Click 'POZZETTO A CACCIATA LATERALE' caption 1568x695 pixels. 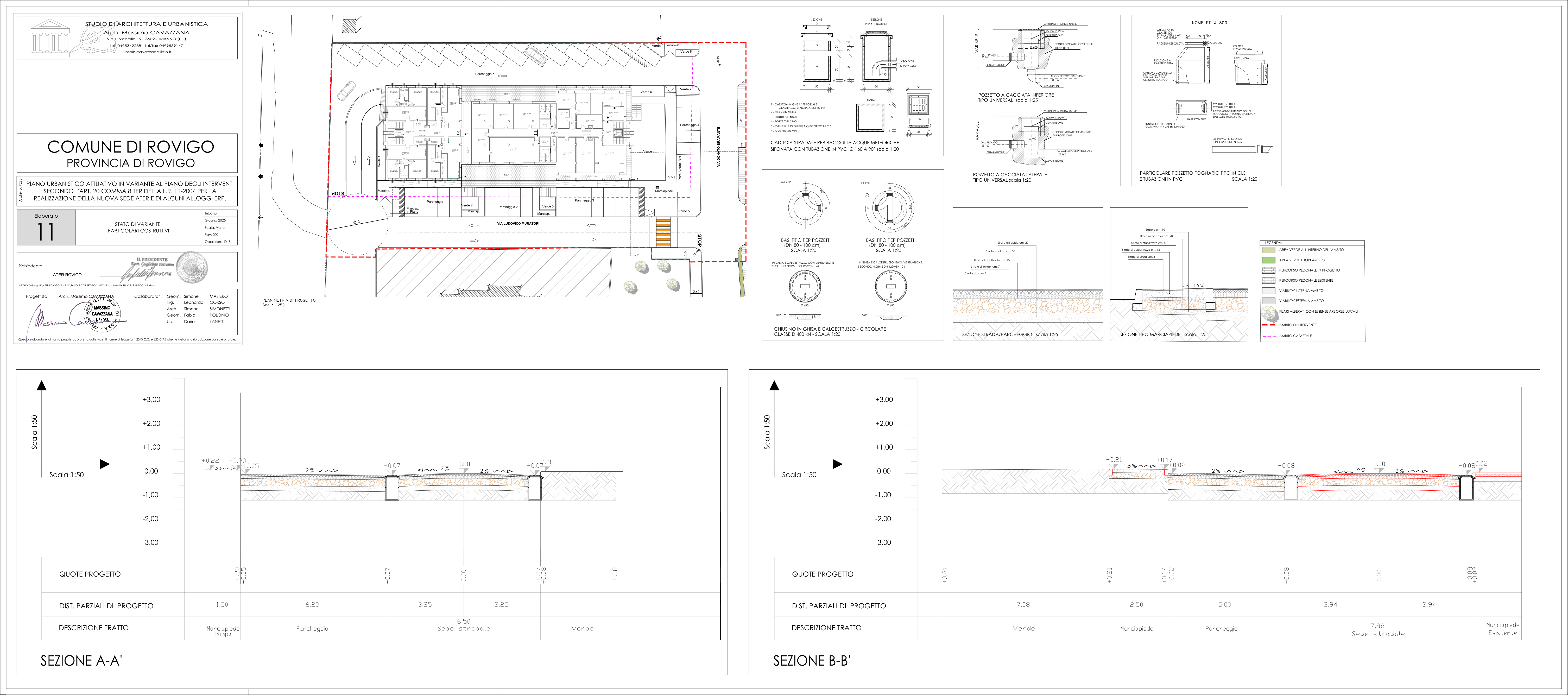[1010, 175]
